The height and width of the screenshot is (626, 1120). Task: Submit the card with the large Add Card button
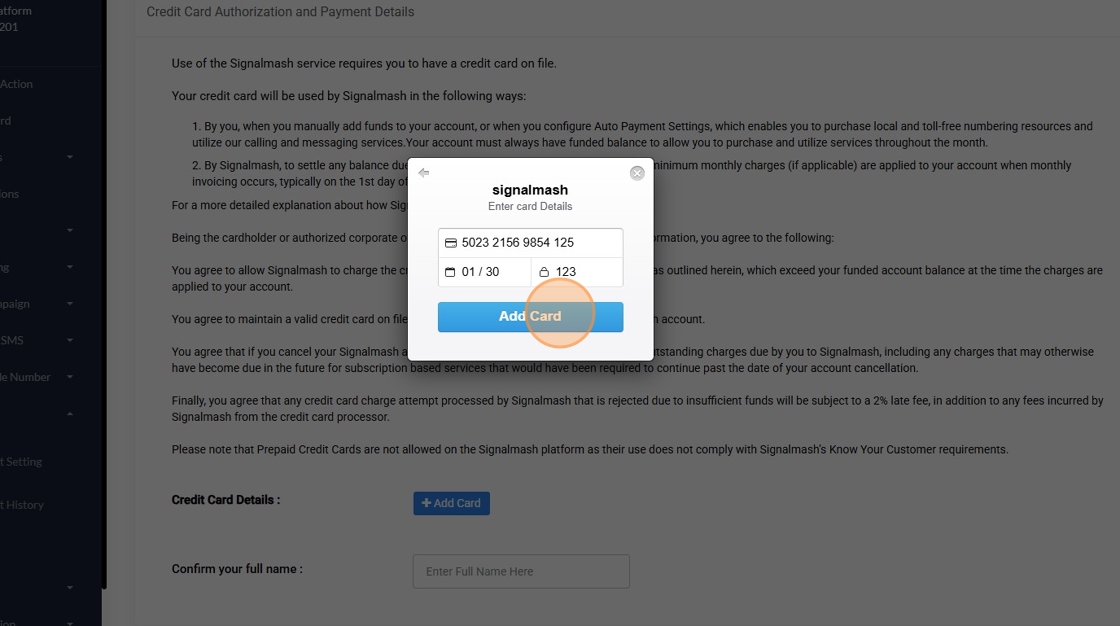[x=530, y=317]
